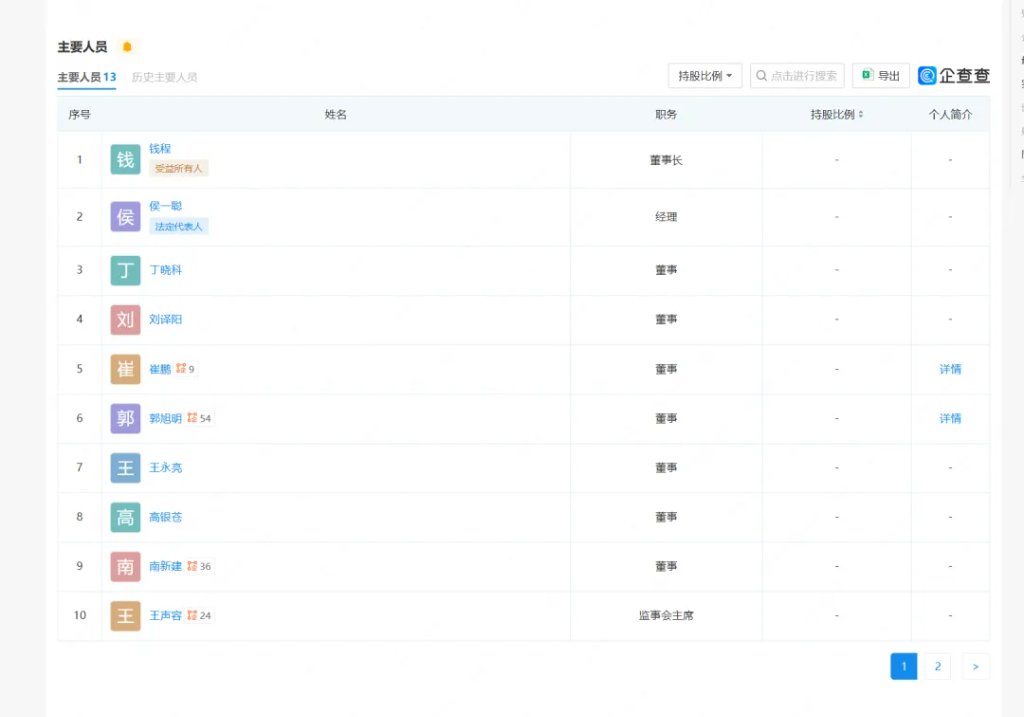1024x717 pixels.
Task: Open 丁晓科 person name link
Action: [x=165, y=270]
